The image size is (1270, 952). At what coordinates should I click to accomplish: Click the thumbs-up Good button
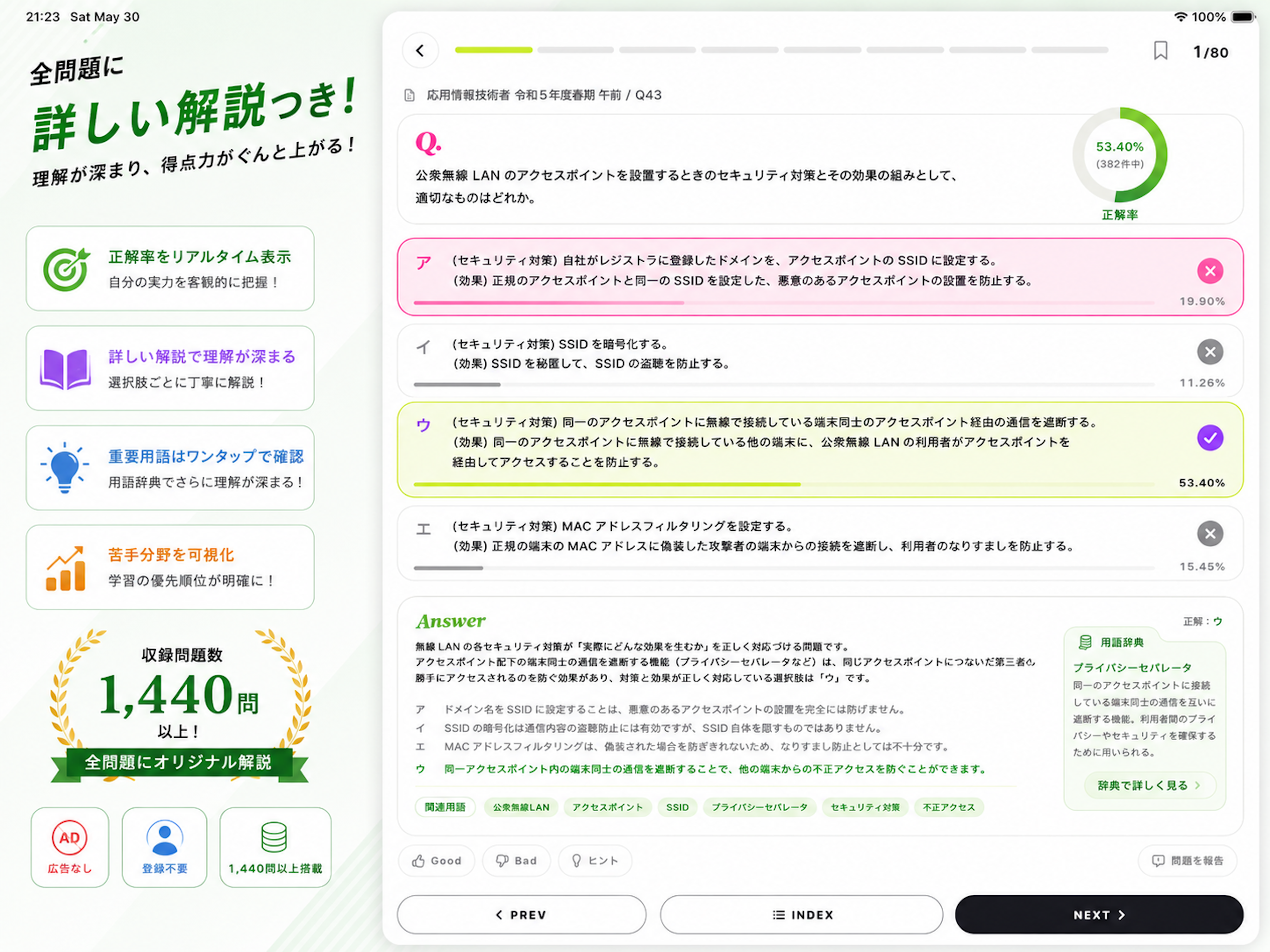pos(437,861)
